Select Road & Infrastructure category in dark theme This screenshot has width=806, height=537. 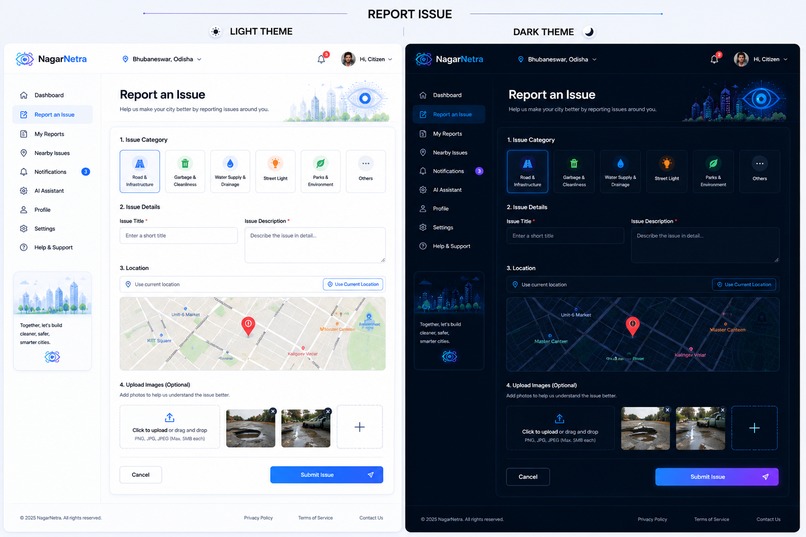527,171
